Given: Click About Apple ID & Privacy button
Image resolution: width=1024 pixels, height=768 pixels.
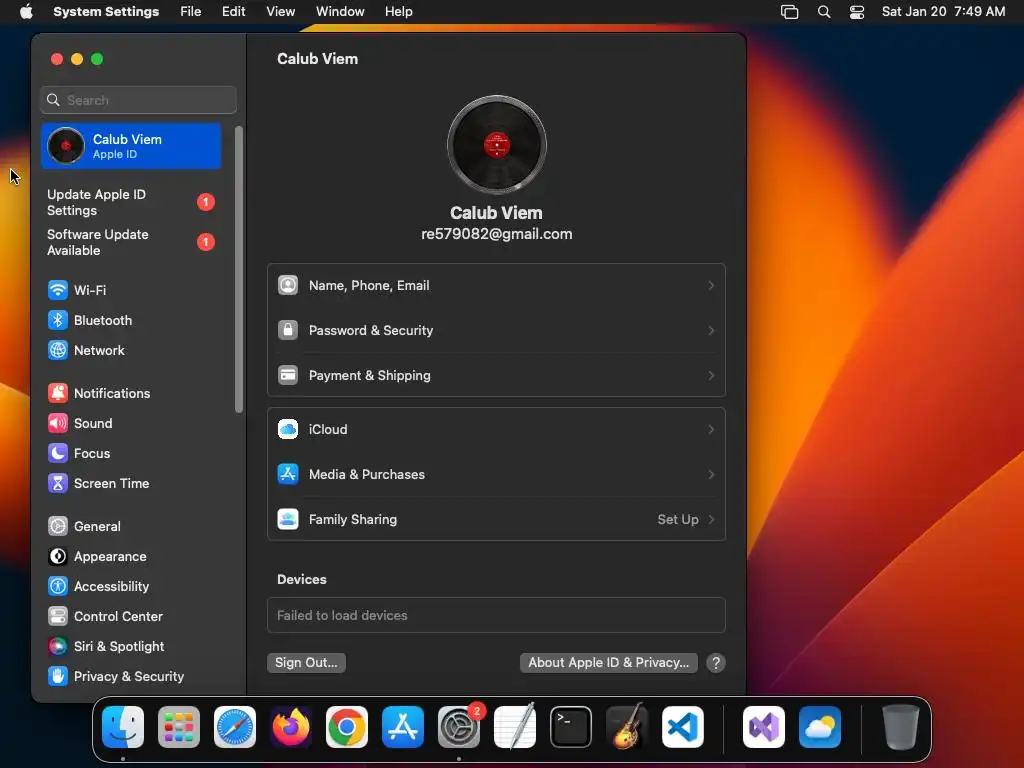Looking at the screenshot, I should click(x=609, y=663).
